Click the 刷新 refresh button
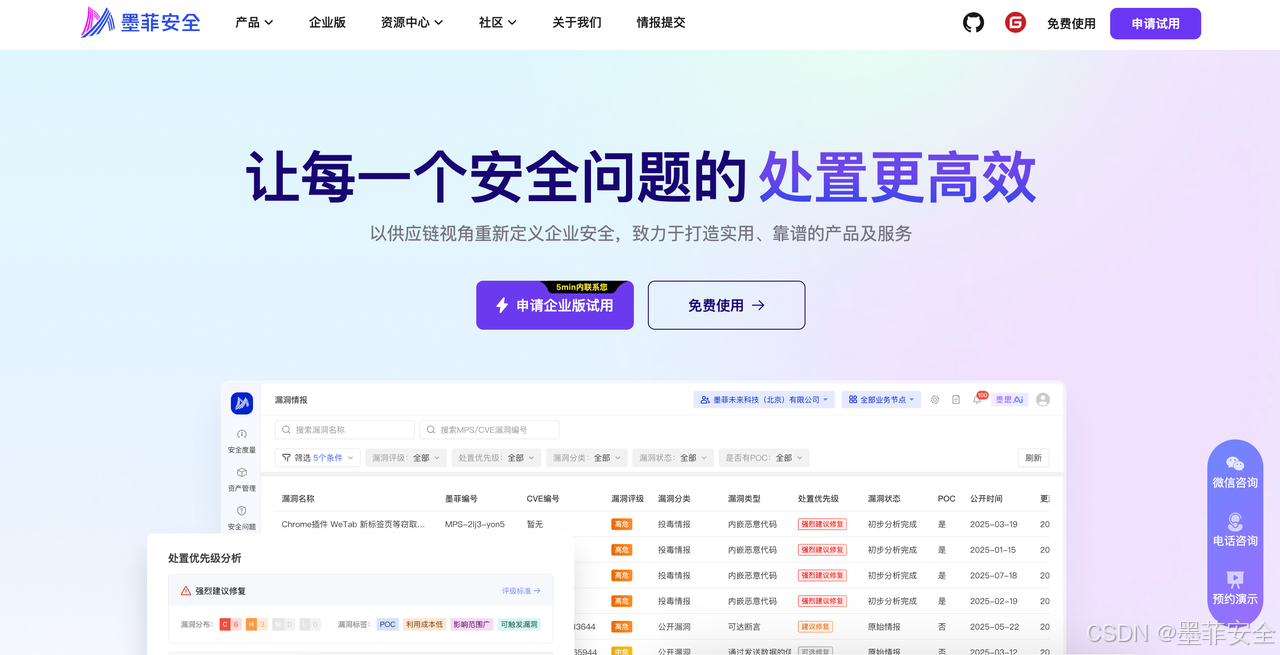Screen dimensions: 1280x655 (1034, 458)
